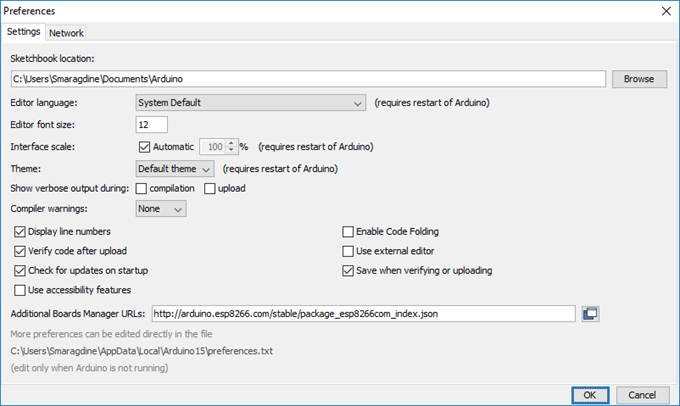
Task: Switch to the Network tab
Action: (66, 33)
